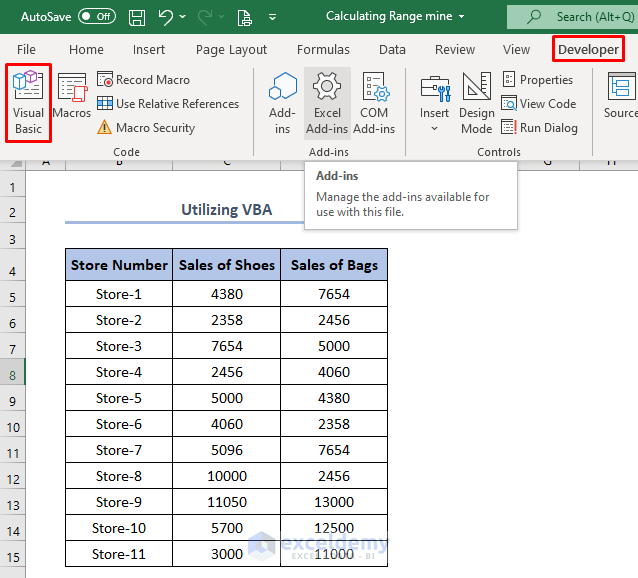Select the Sales of Shoes header cell
This screenshot has height=578, width=638.
pyautogui.click(x=227, y=265)
